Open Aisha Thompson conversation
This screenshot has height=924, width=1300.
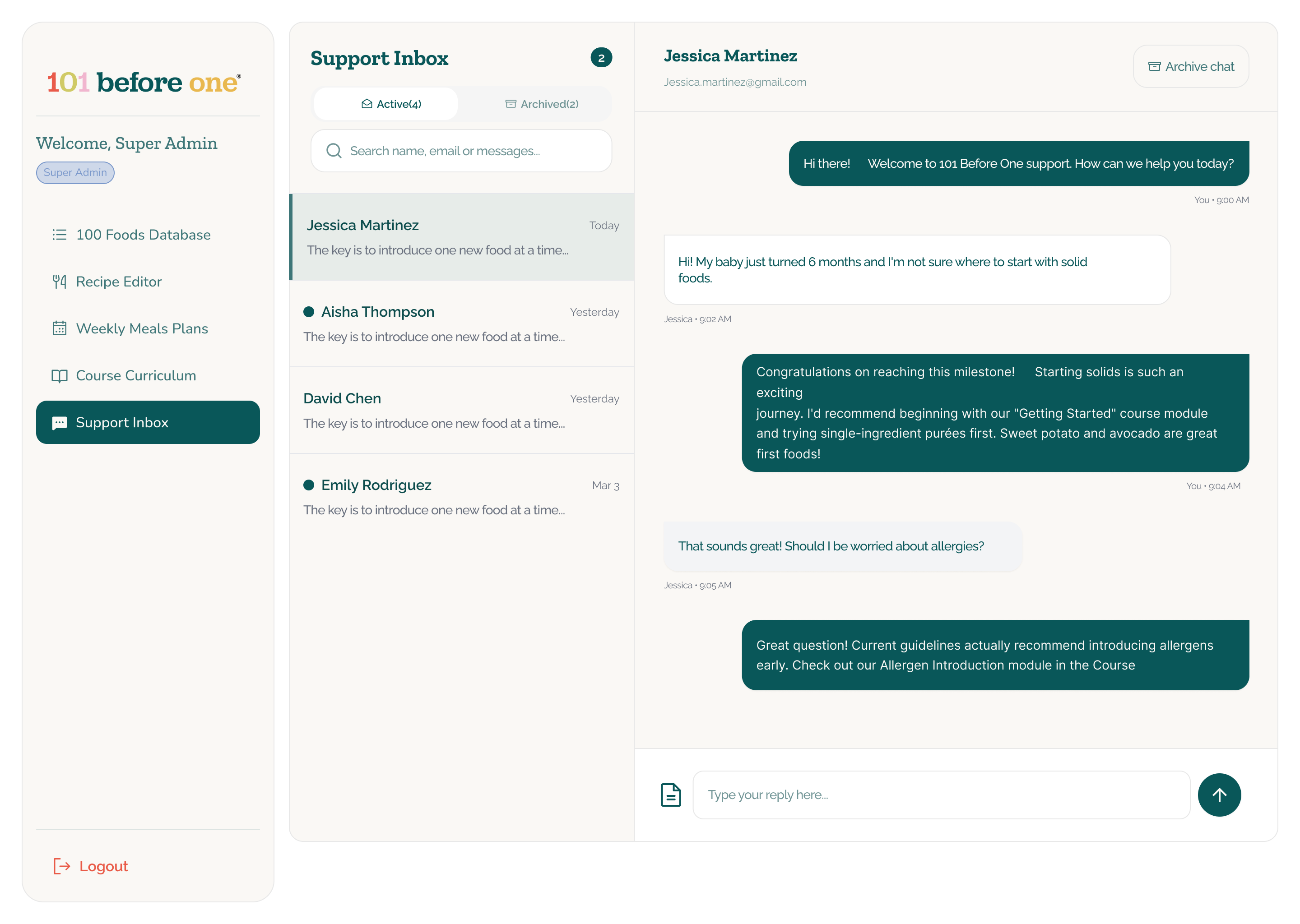click(462, 324)
